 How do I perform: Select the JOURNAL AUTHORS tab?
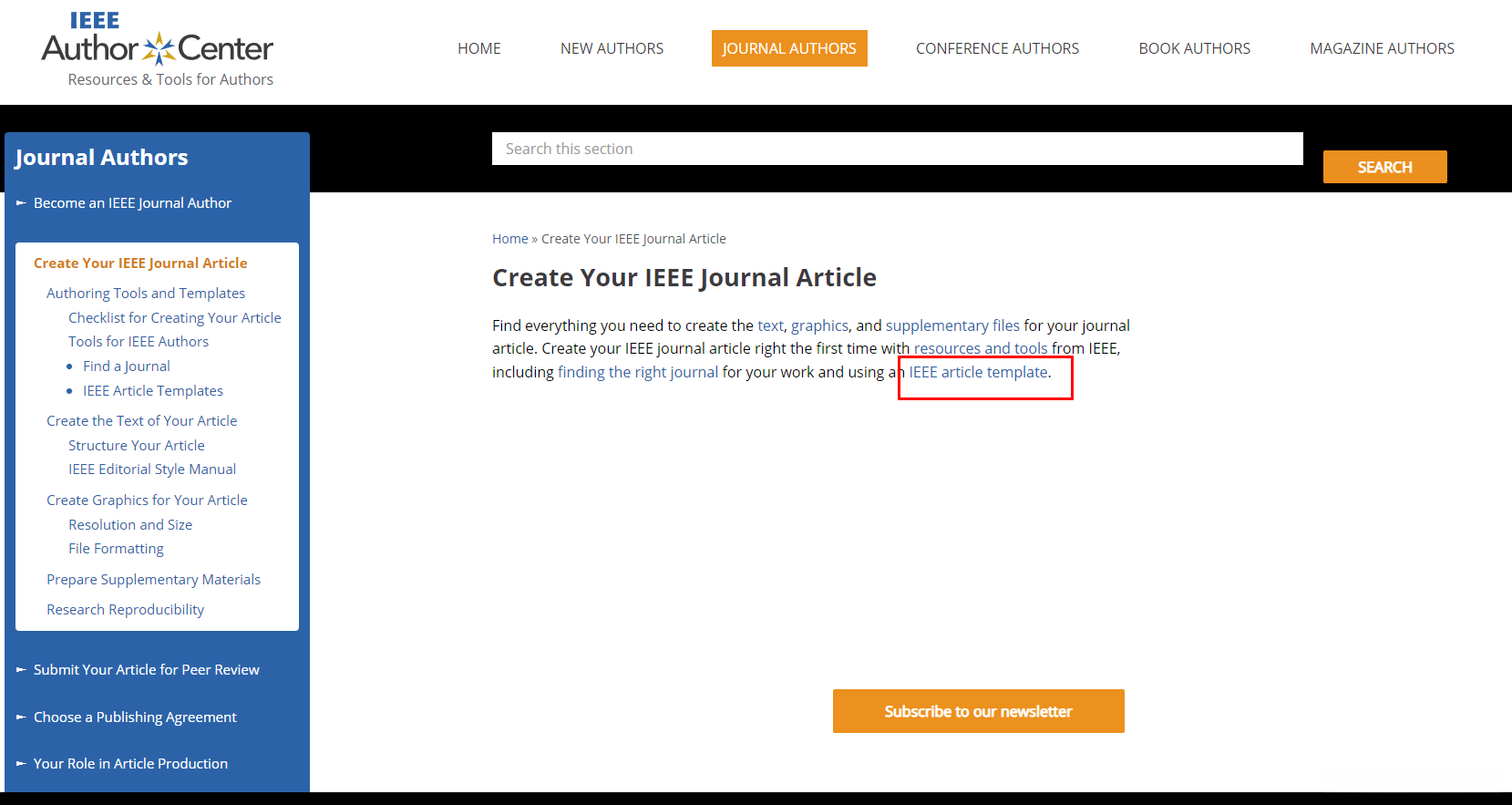[x=789, y=48]
